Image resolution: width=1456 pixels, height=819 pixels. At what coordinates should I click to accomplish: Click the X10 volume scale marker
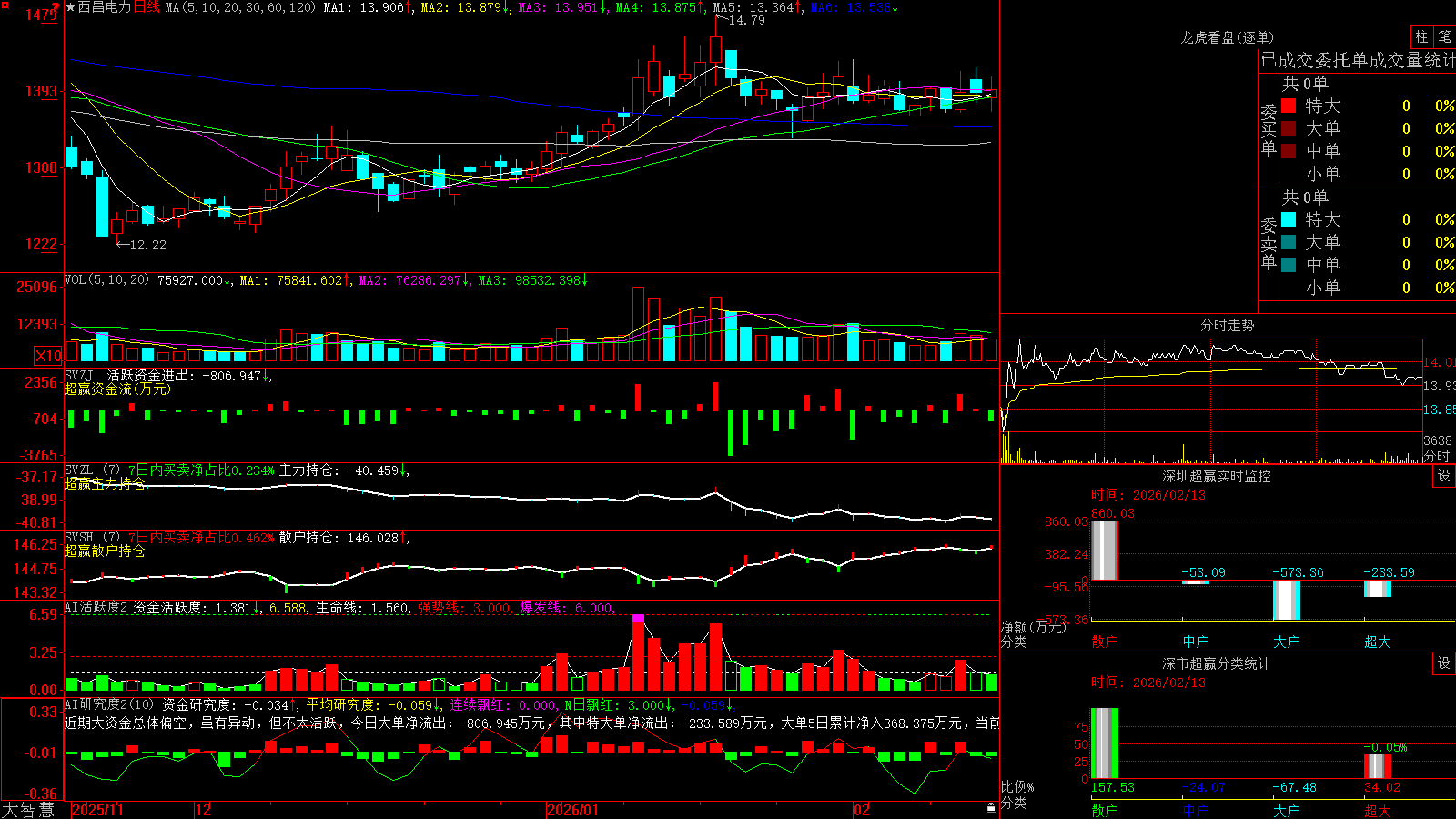point(48,356)
